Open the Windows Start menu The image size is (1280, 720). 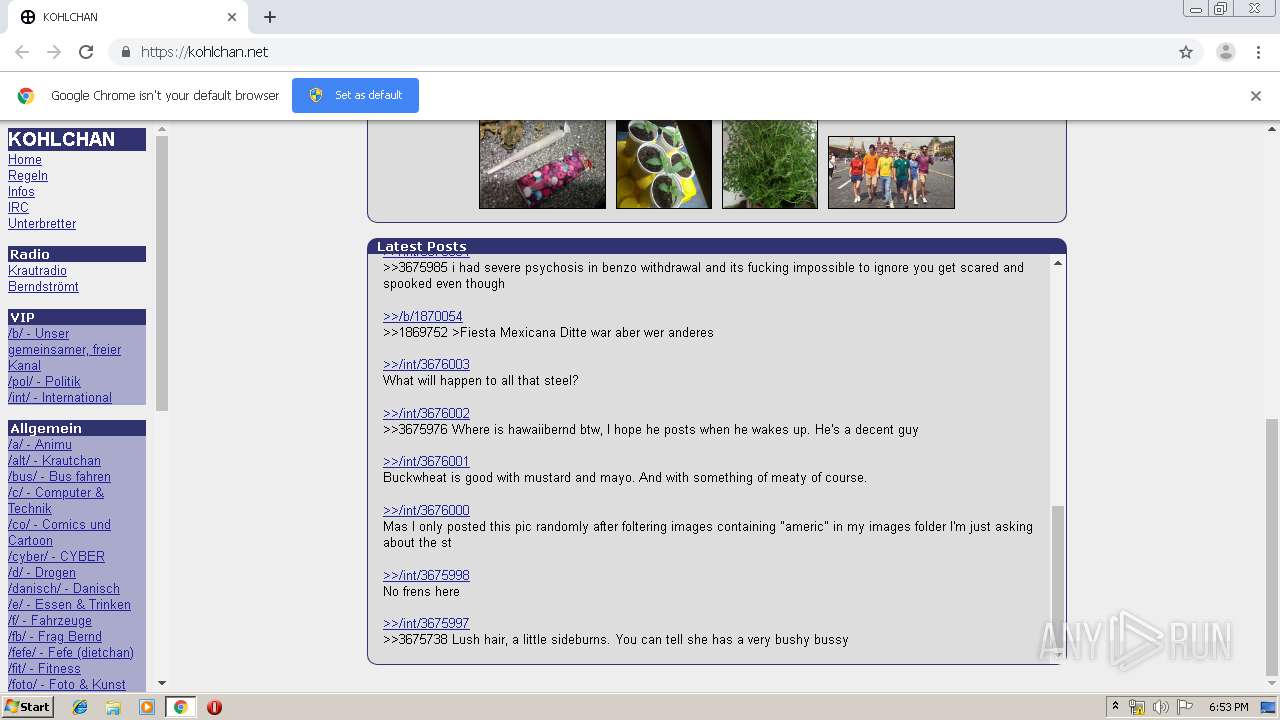coord(27,706)
